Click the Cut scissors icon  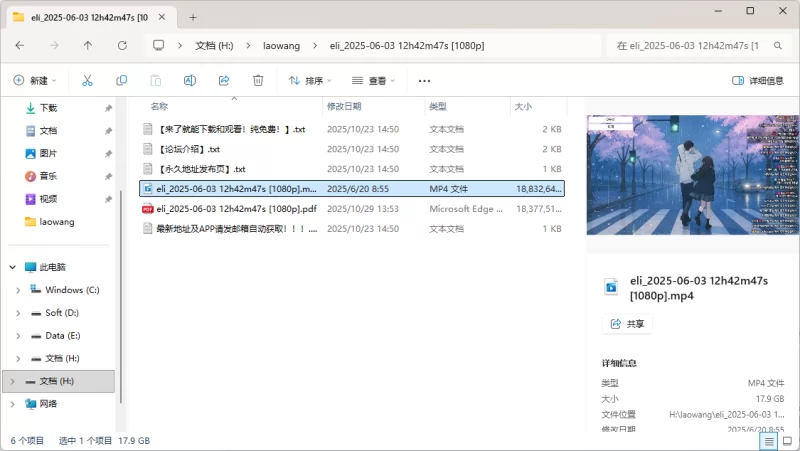coord(87,80)
